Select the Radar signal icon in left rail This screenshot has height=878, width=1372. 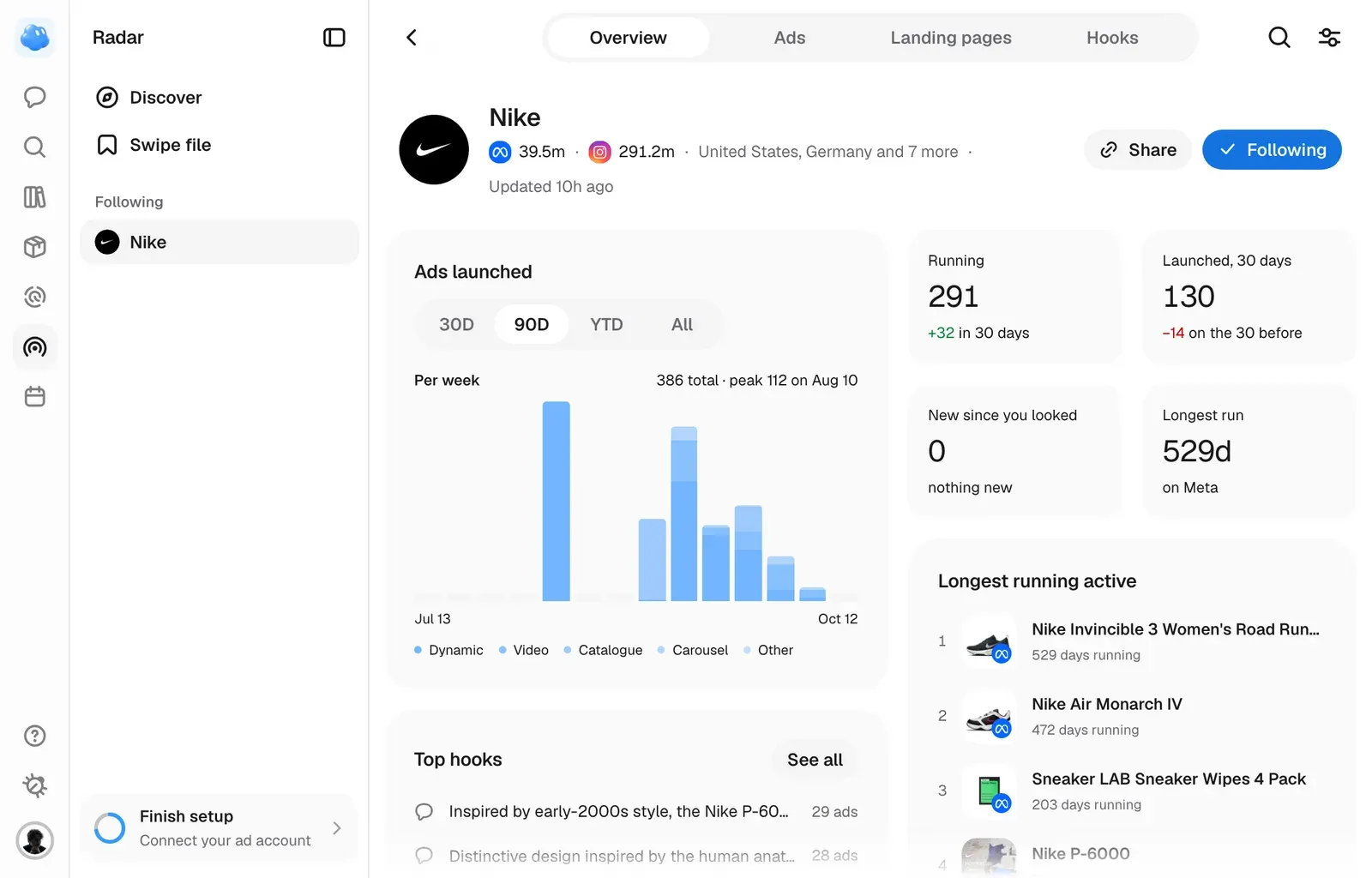click(34, 347)
